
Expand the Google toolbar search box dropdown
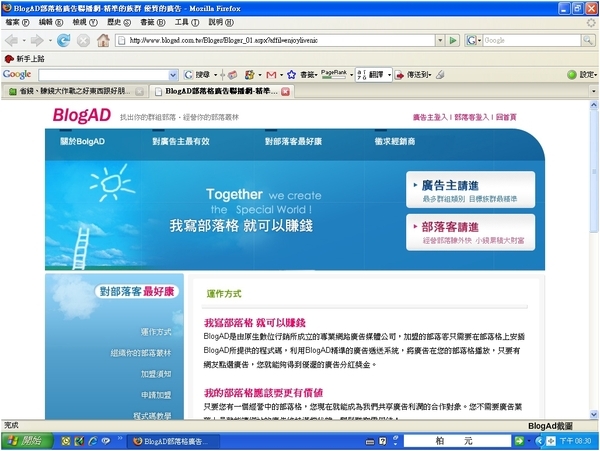click(x=173, y=75)
